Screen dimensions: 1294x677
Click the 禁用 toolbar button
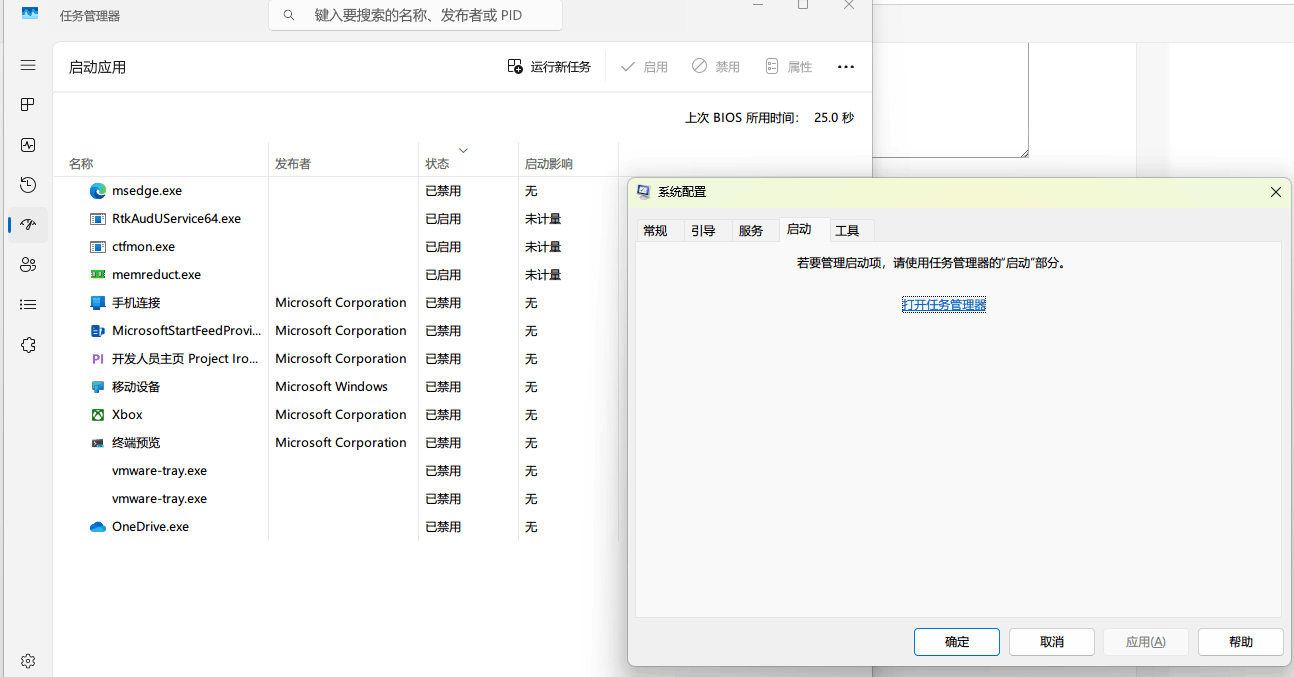[x=716, y=67]
